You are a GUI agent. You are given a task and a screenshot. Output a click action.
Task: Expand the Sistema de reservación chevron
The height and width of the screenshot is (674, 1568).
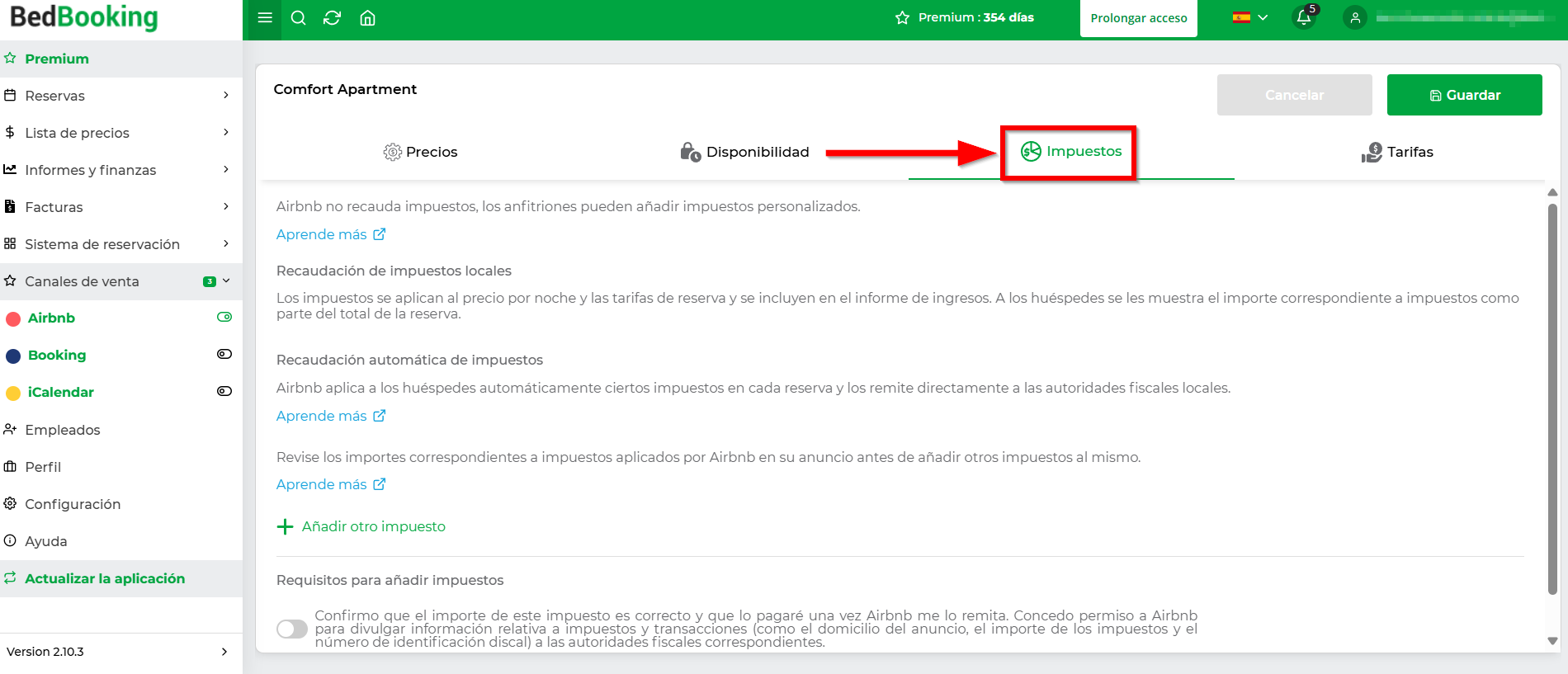pyautogui.click(x=226, y=243)
